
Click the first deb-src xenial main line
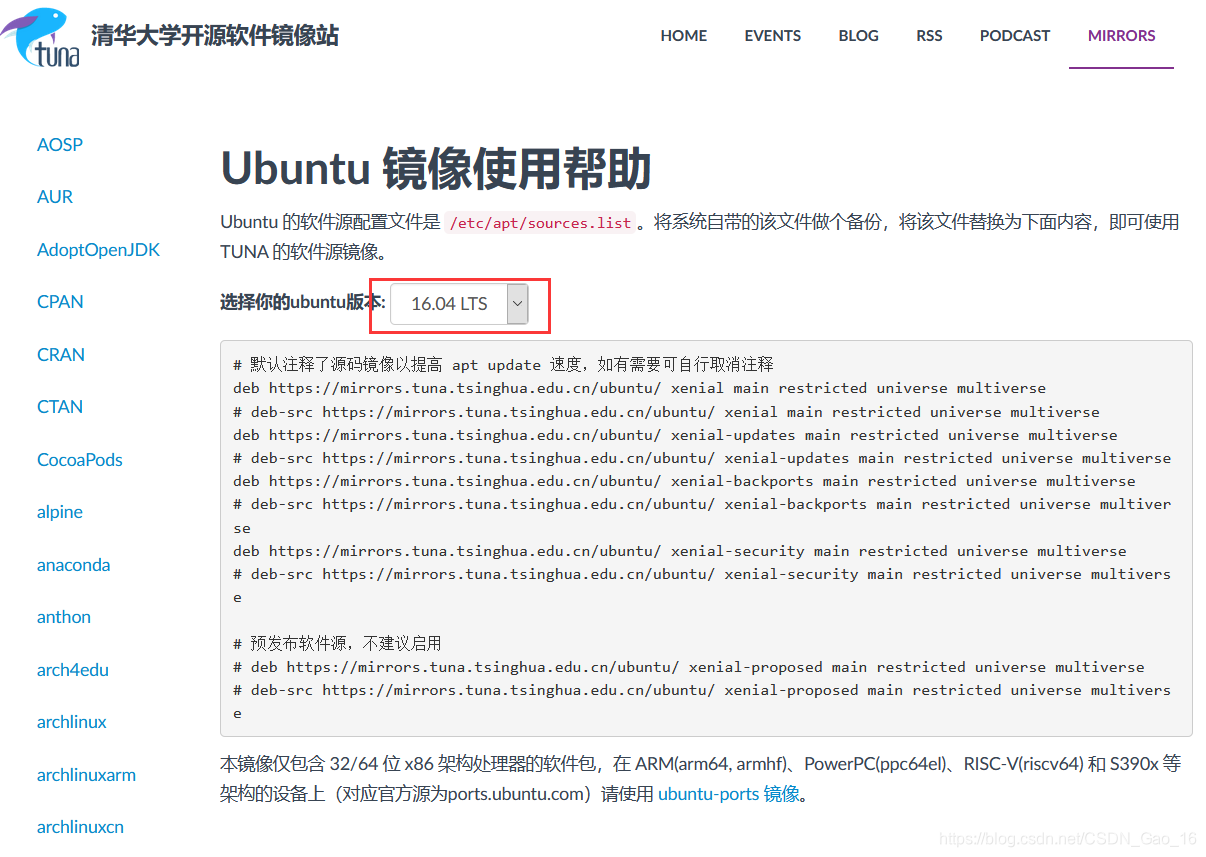click(x=666, y=412)
